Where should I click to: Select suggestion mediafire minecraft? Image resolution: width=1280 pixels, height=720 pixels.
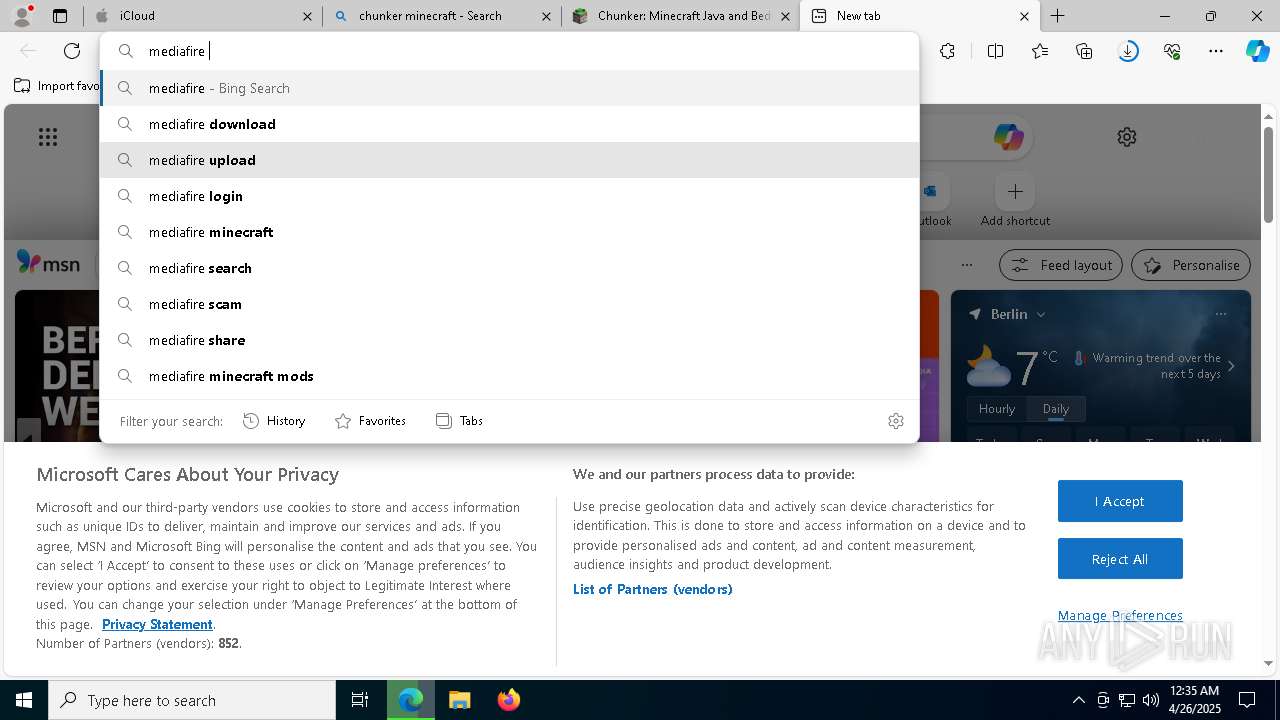tap(509, 232)
